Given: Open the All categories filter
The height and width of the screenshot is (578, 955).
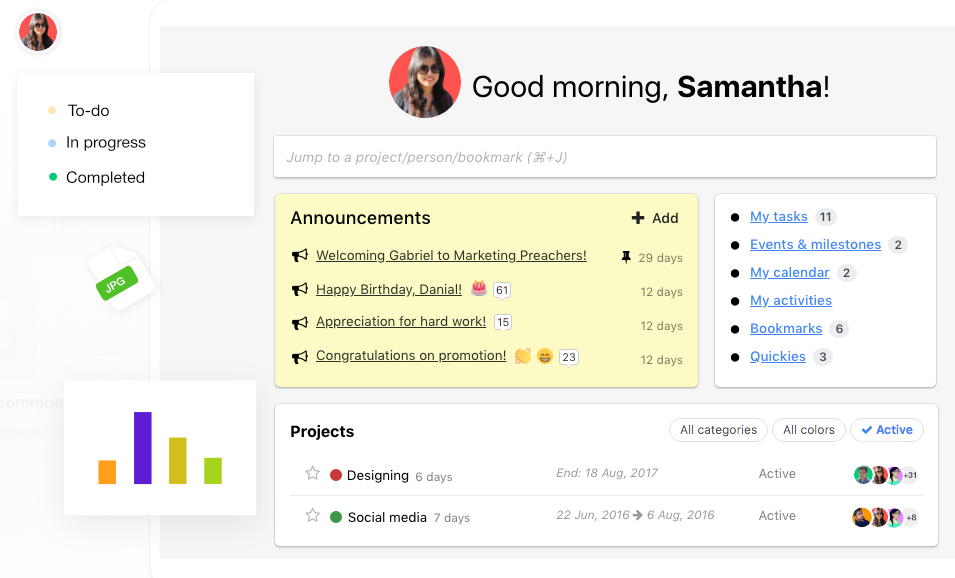Looking at the screenshot, I should coord(718,430).
